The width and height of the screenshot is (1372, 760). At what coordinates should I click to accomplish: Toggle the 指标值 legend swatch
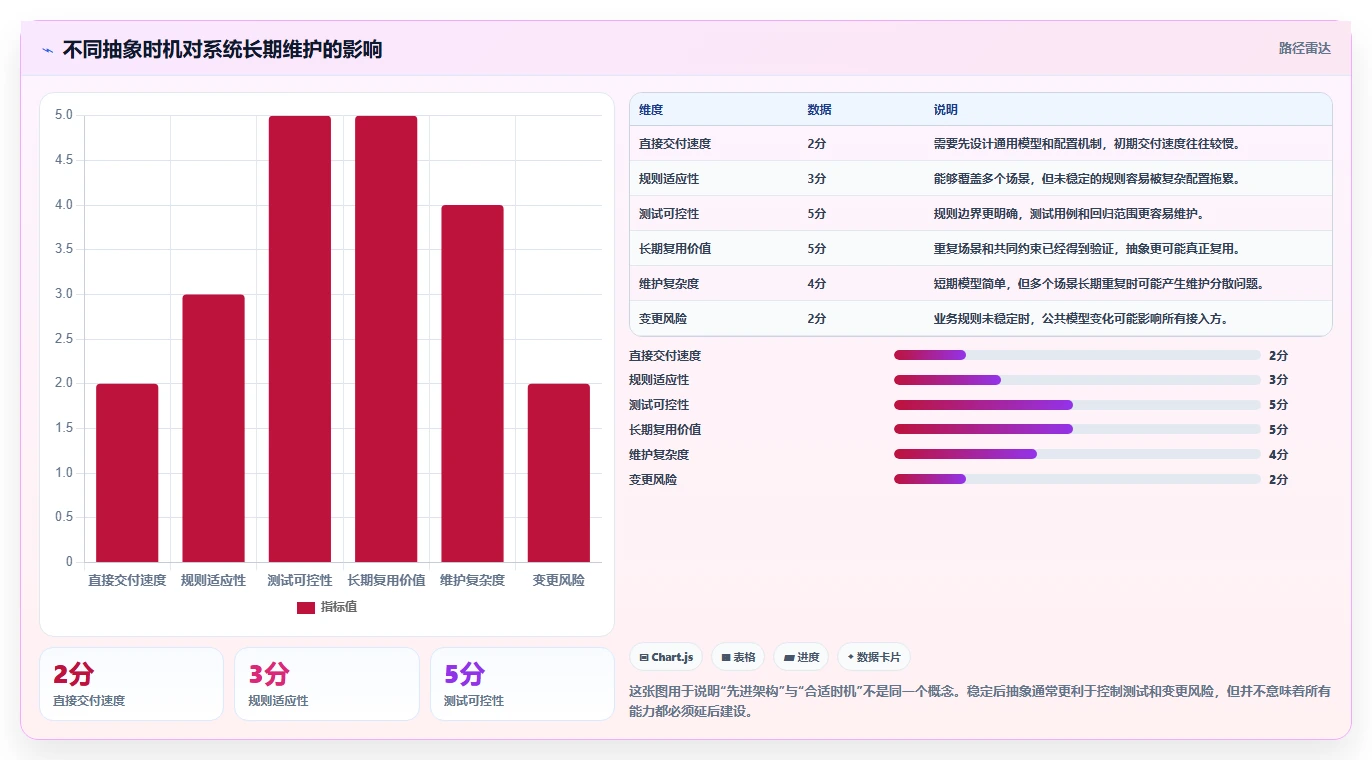(x=306, y=608)
